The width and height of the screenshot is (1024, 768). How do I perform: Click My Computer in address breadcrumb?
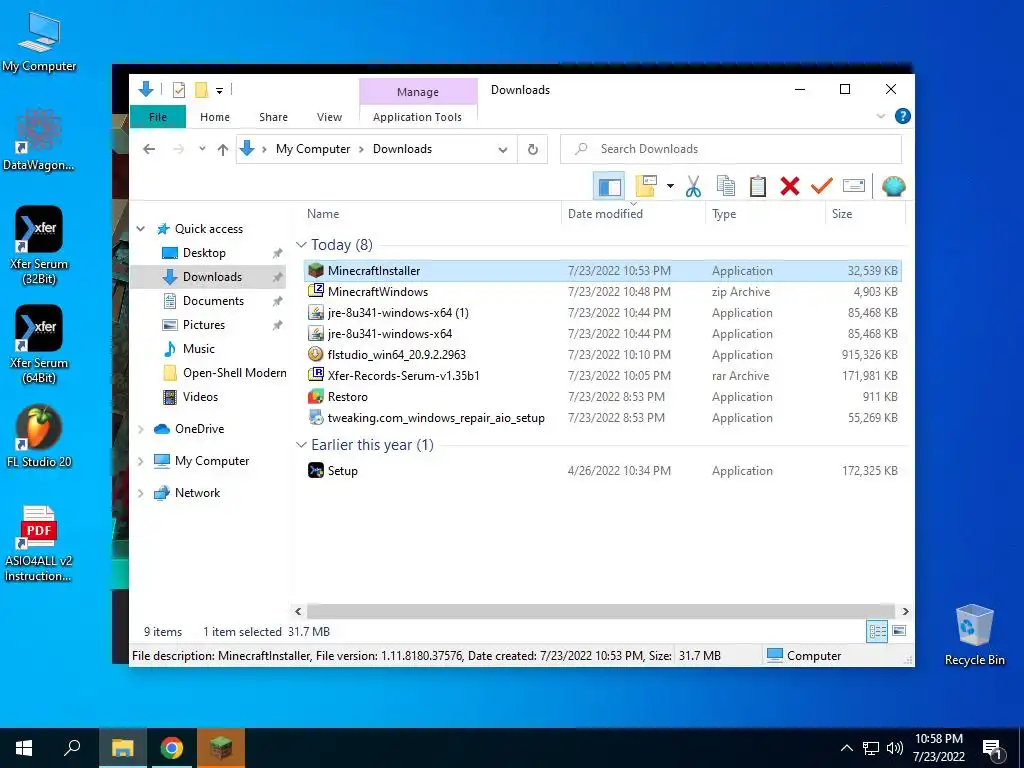pyautogui.click(x=313, y=149)
